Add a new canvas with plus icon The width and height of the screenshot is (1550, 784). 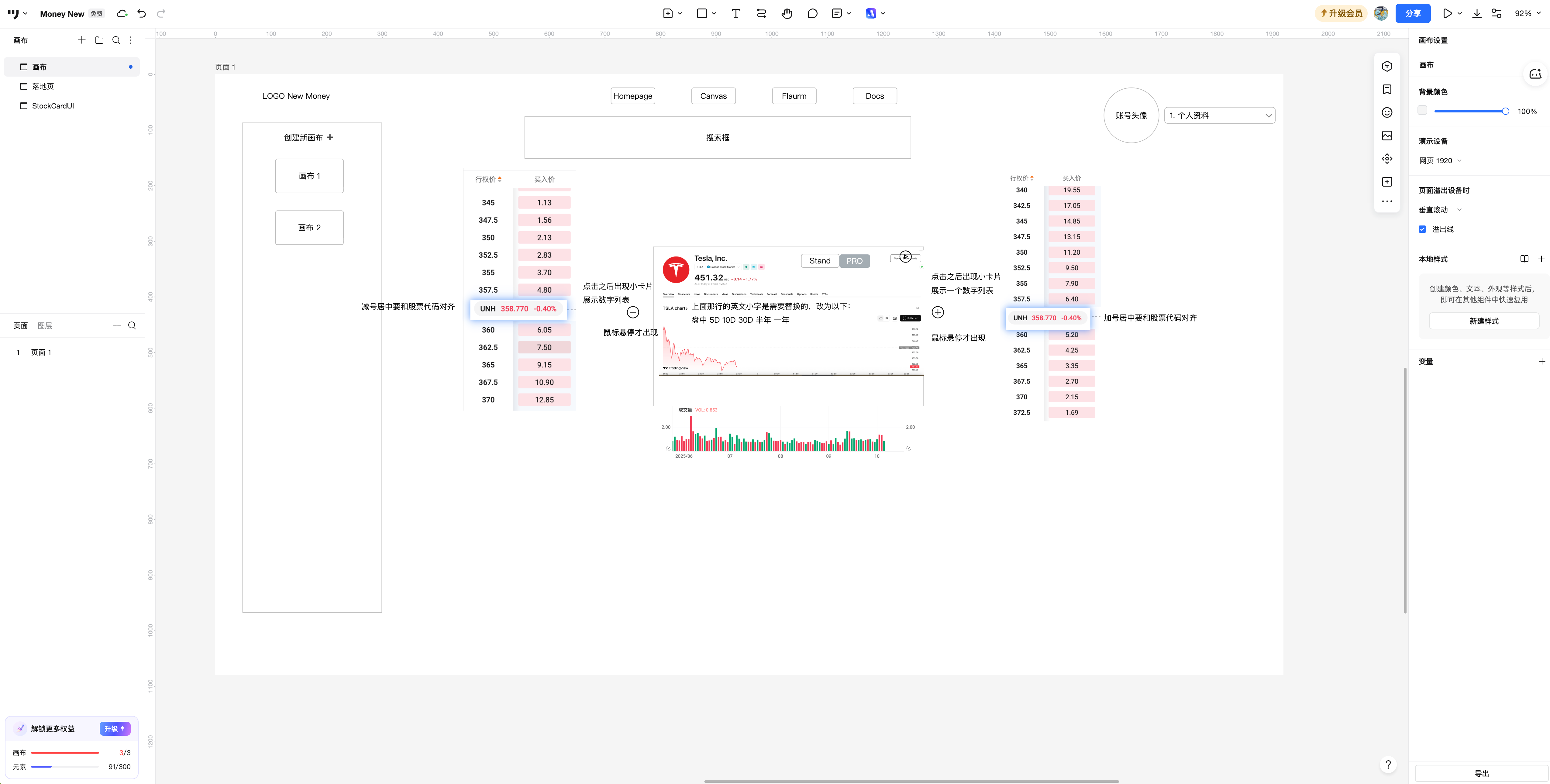pyautogui.click(x=82, y=40)
